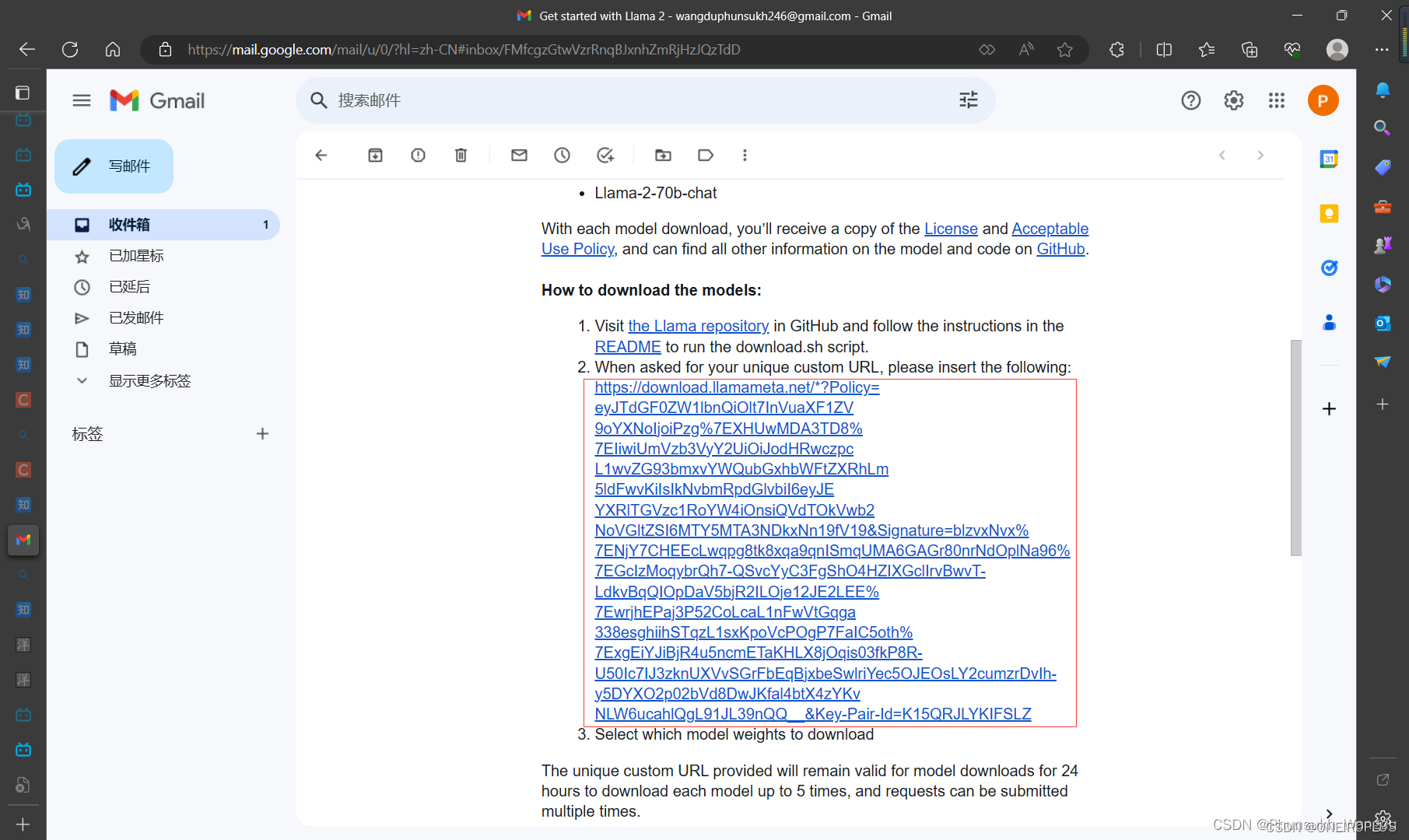This screenshot has width=1409, height=840.
Task: Open the GitHub link
Action: 1060,249
